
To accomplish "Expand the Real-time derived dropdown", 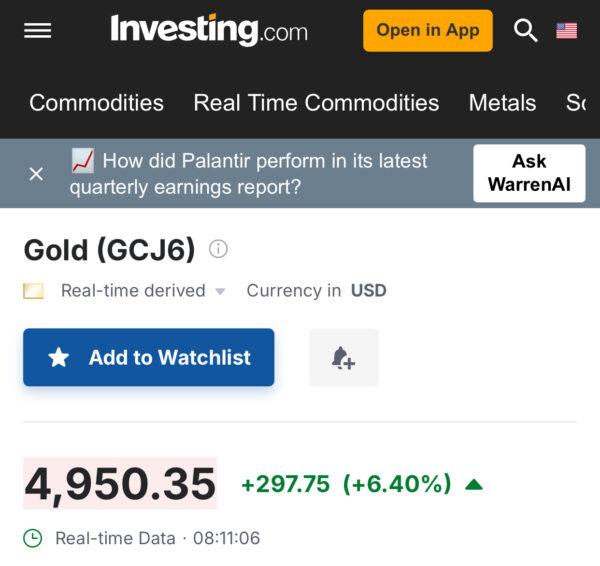I will (x=221, y=292).
